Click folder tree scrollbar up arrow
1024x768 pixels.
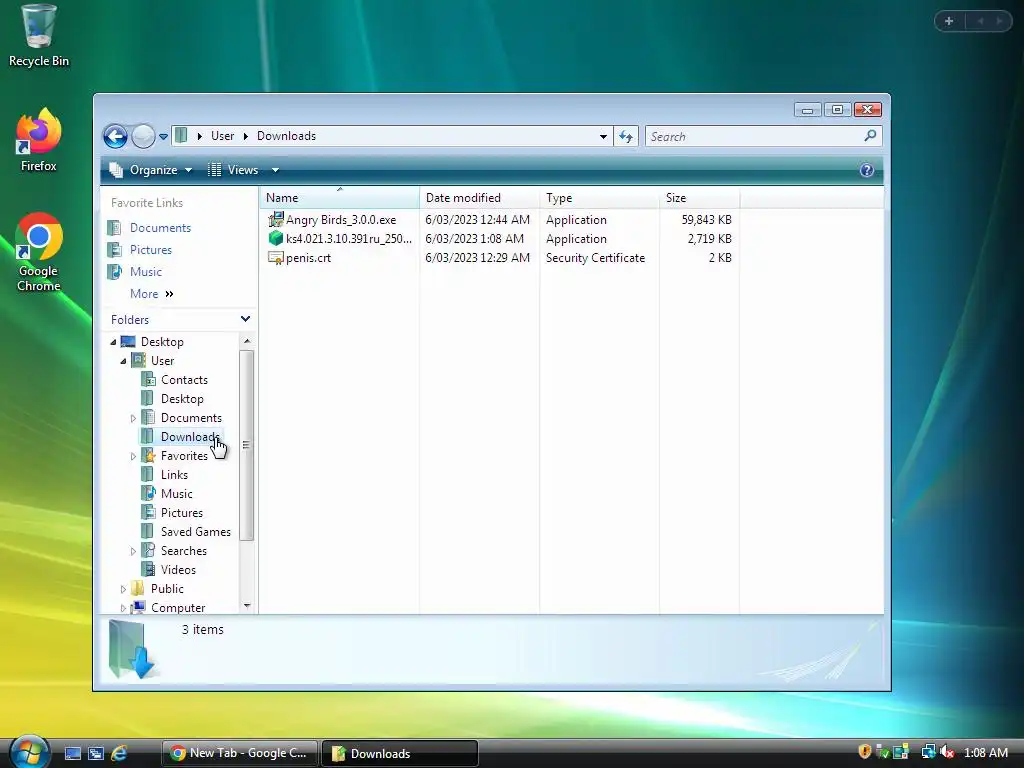point(247,341)
